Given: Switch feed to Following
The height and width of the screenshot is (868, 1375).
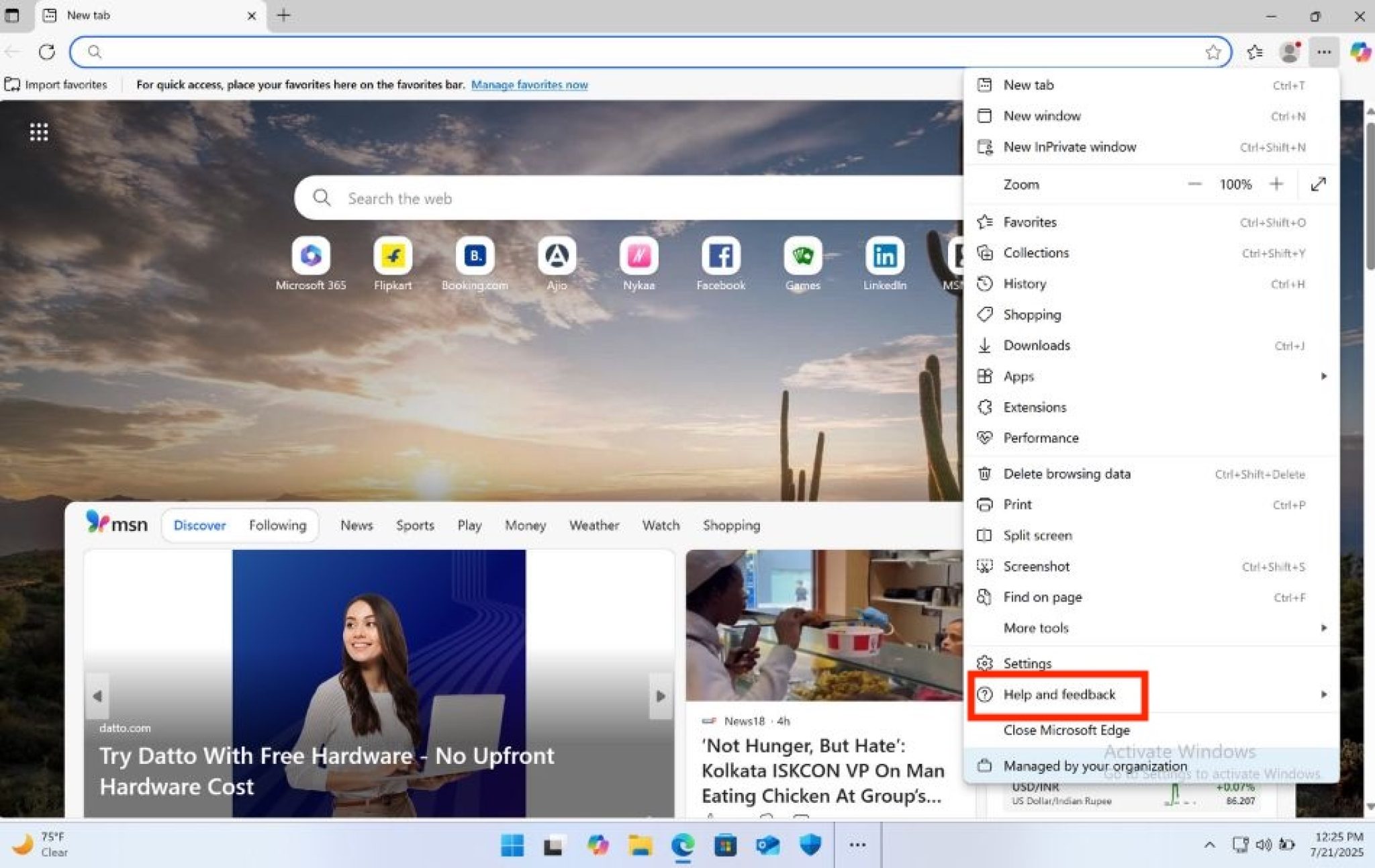Looking at the screenshot, I should [277, 525].
